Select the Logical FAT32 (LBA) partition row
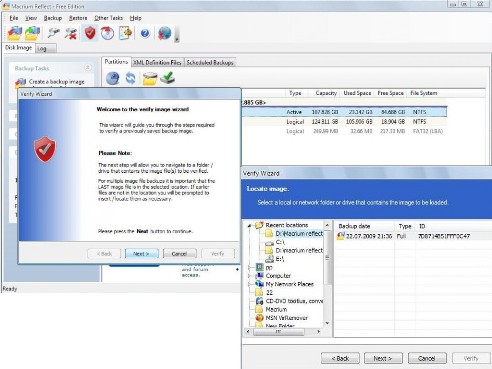 (x=344, y=131)
